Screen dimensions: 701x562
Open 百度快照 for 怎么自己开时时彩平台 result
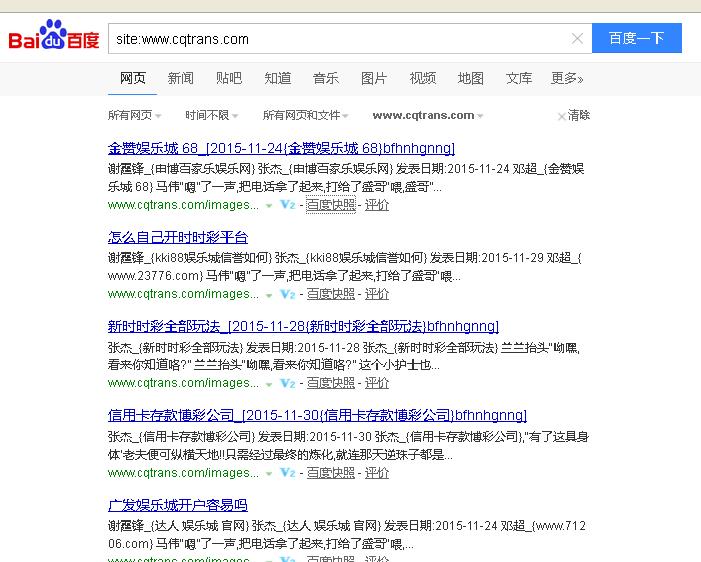click(x=331, y=294)
